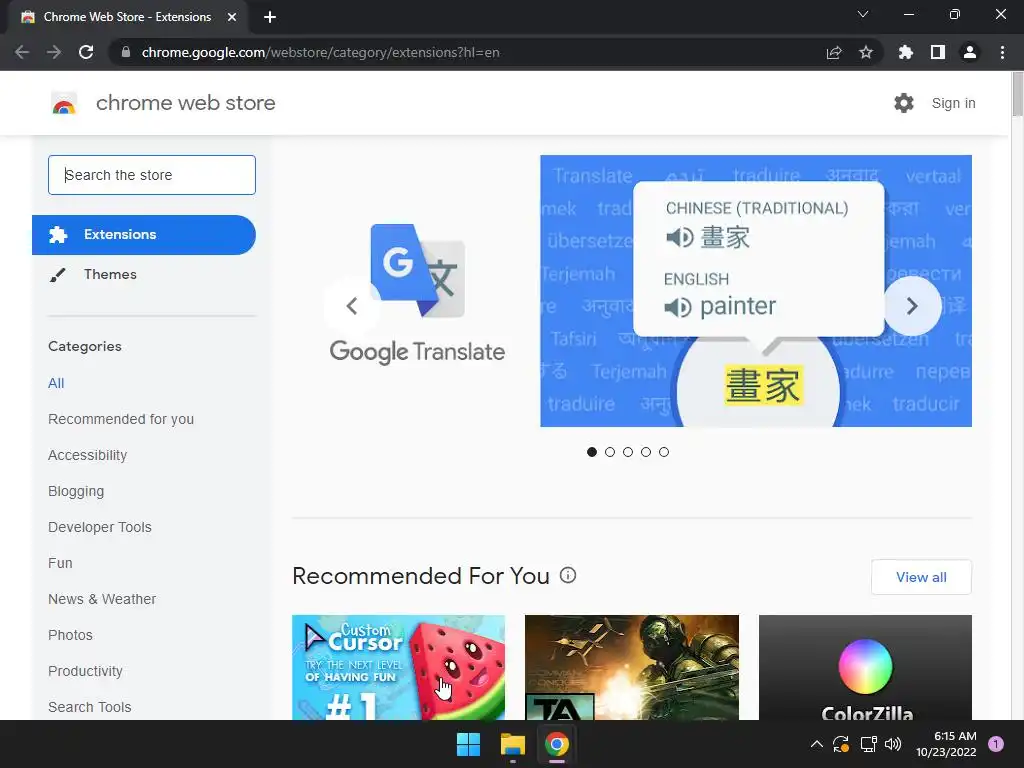
Task: Show hidden system tray icons
Action: pos(817,744)
